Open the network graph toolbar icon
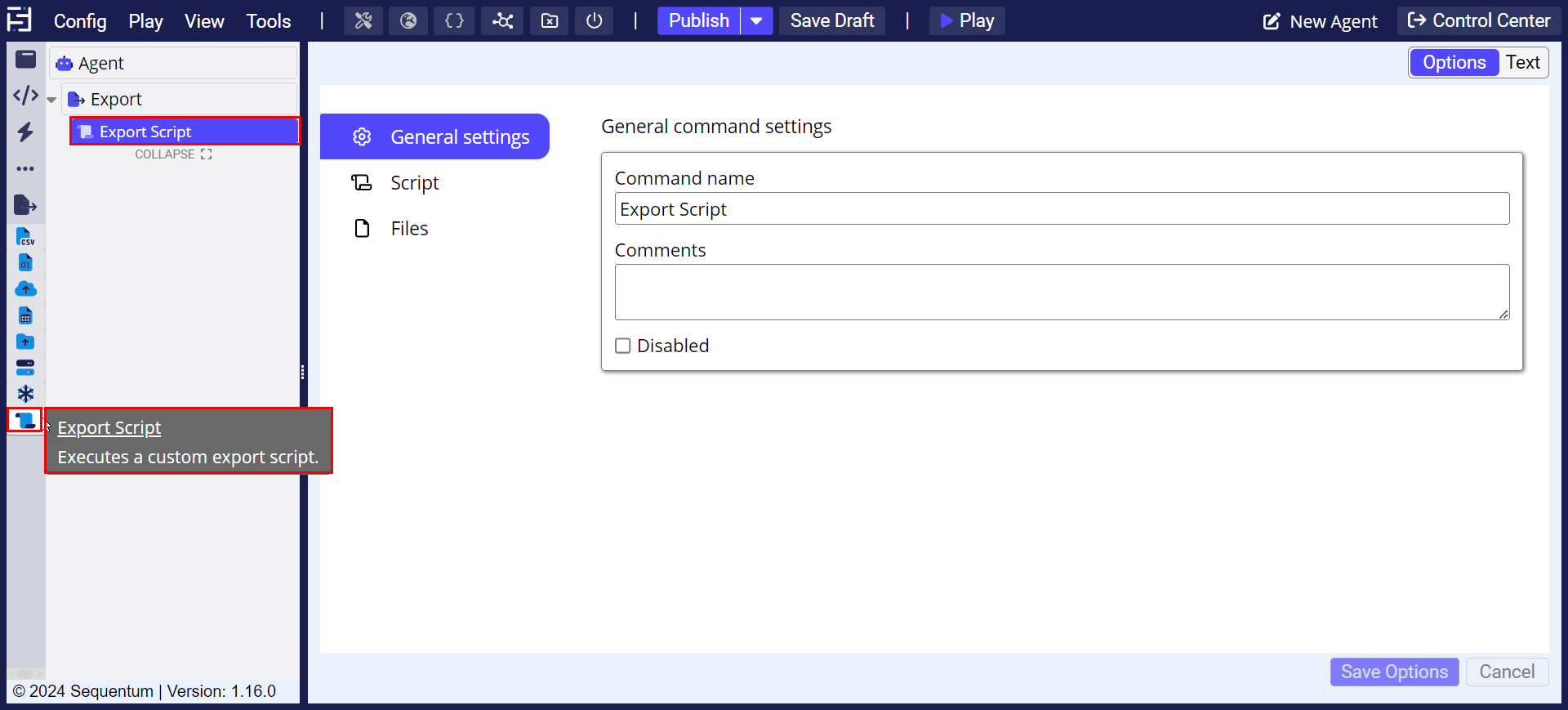Screen dimensions: 1568x710 [502, 21]
